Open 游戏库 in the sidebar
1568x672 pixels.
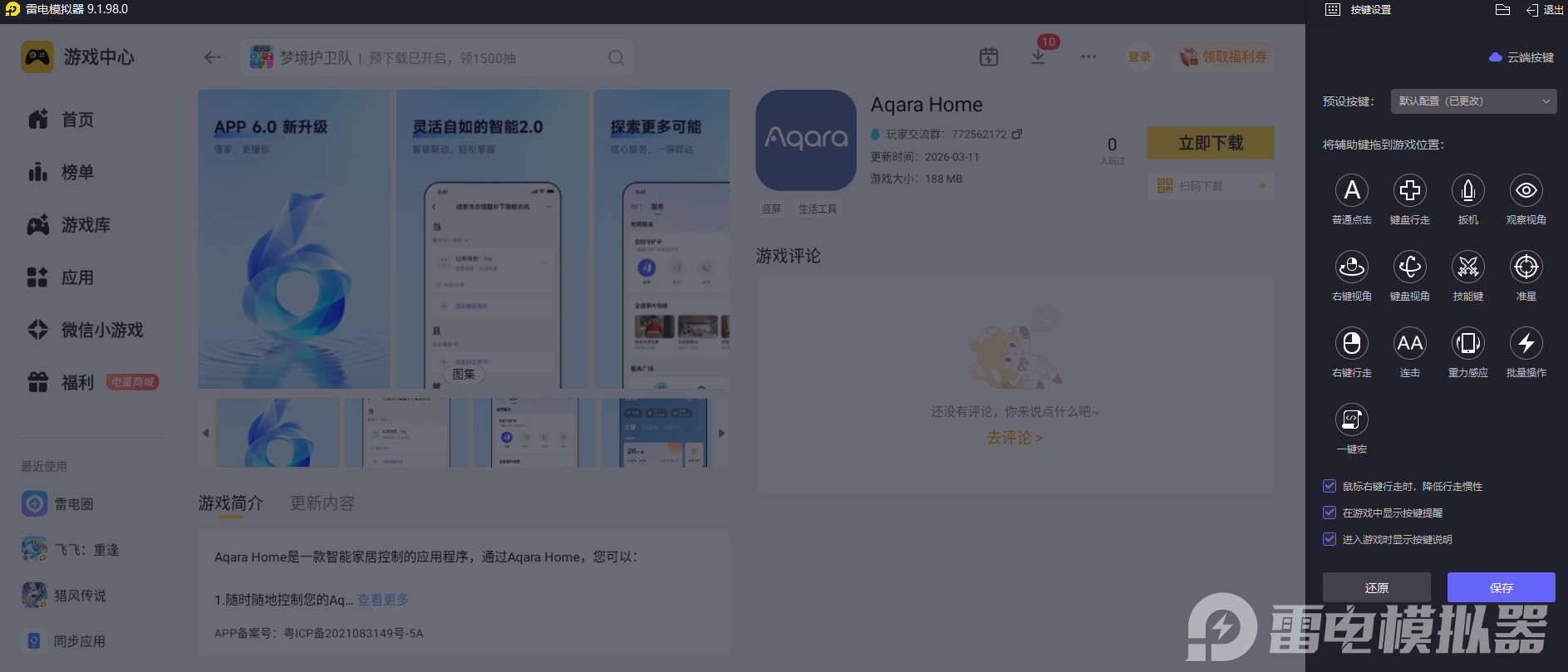coord(85,225)
